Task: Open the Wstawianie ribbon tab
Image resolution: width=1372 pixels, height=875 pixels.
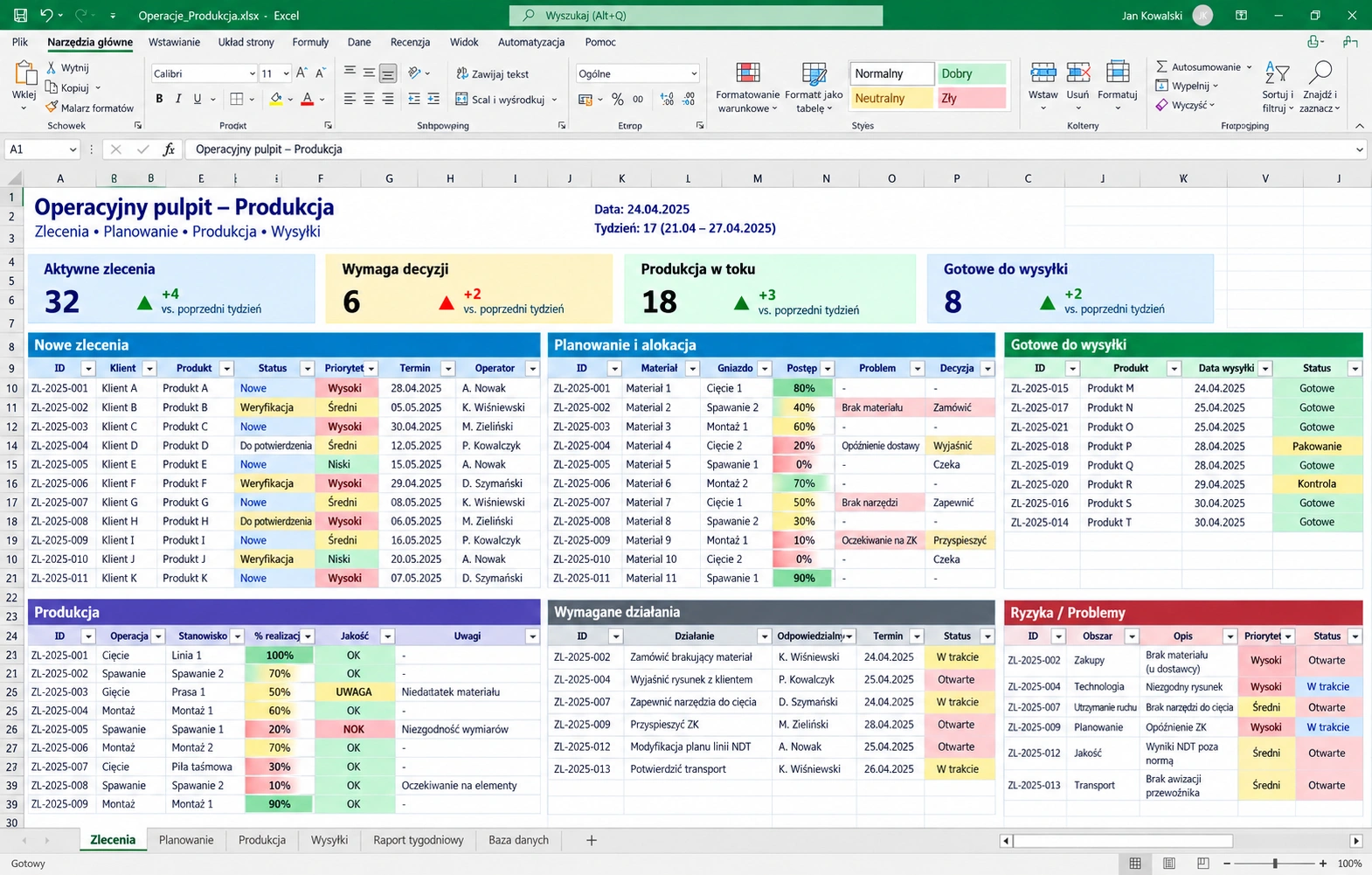Action: point(174,42)
